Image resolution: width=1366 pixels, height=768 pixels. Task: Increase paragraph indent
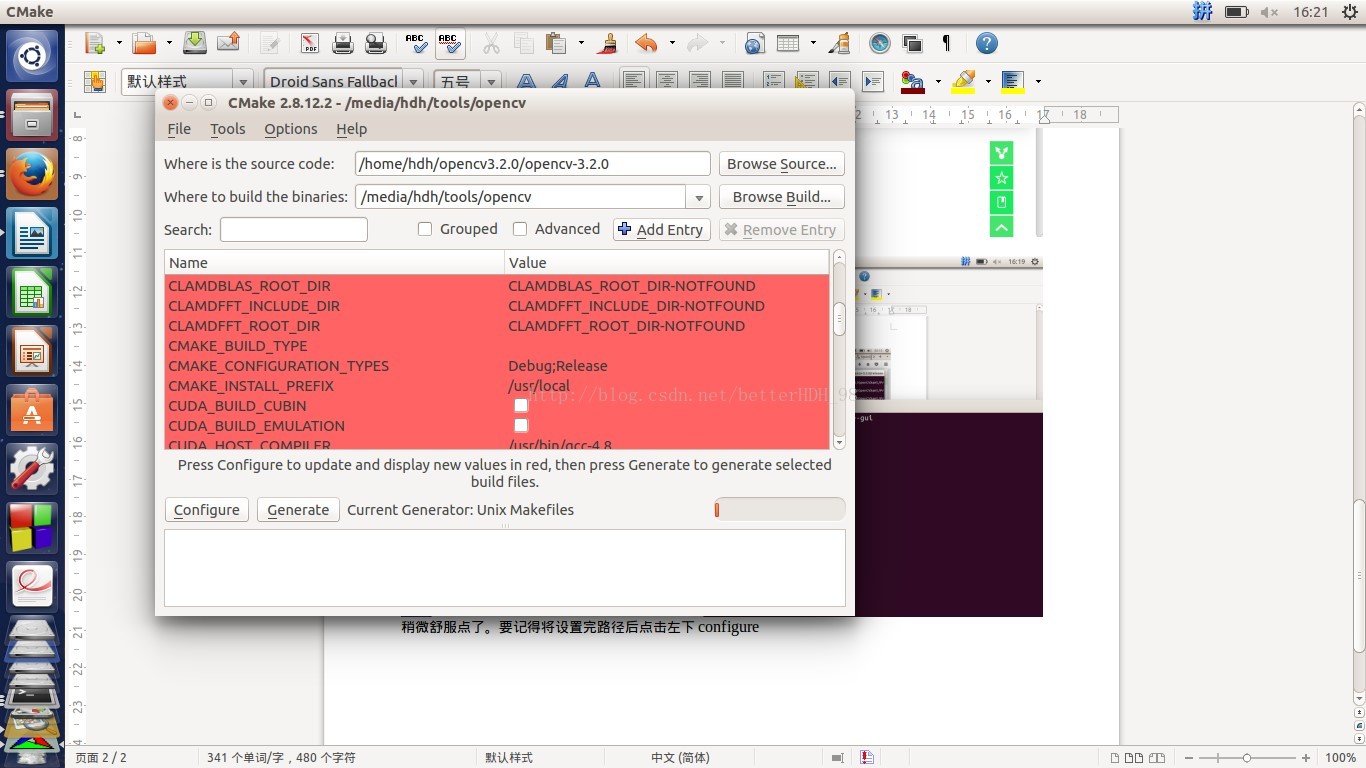pyautogui.click(x=873, y=81)
